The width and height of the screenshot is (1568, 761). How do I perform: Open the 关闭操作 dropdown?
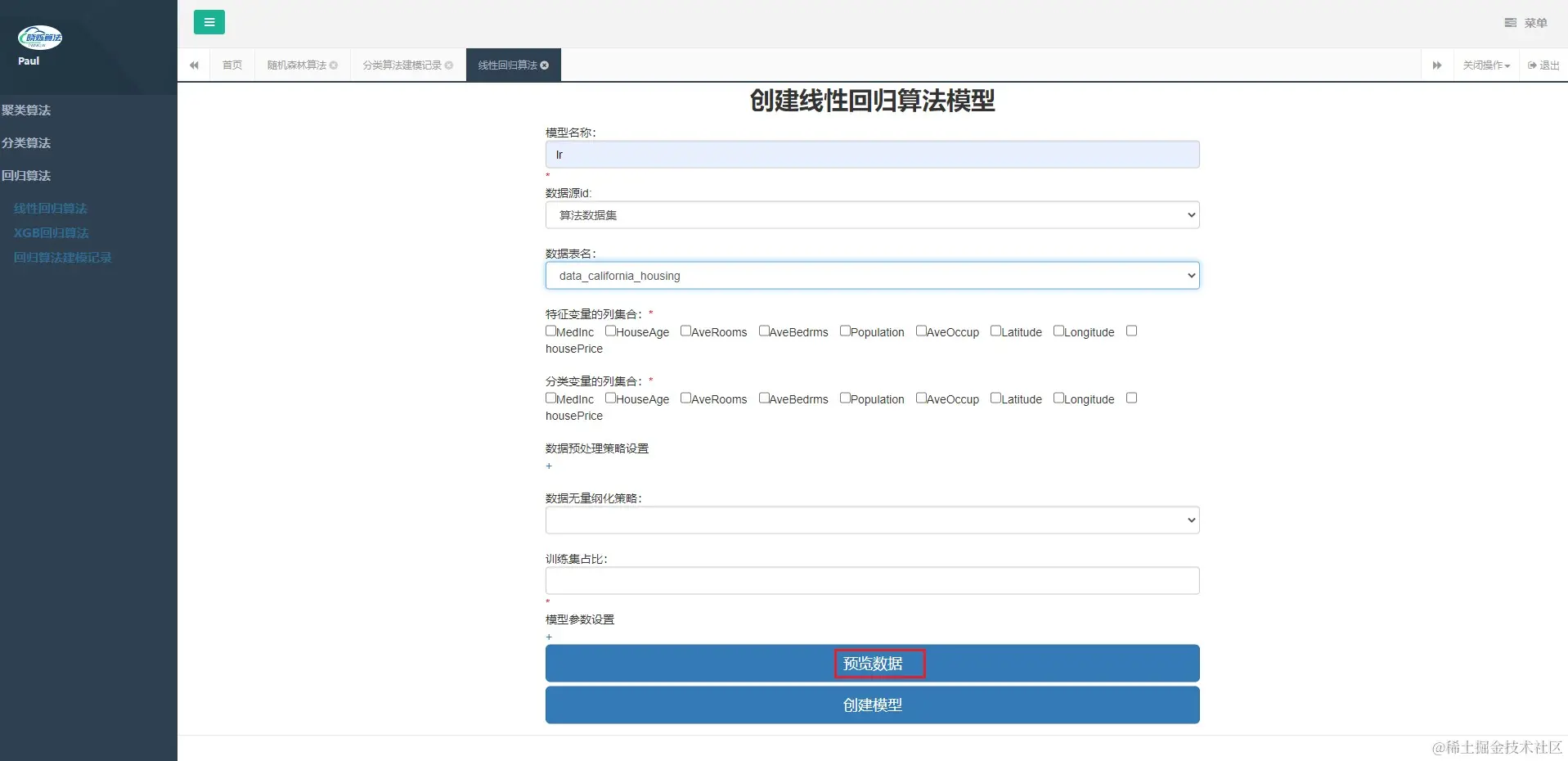(1486, 65)
